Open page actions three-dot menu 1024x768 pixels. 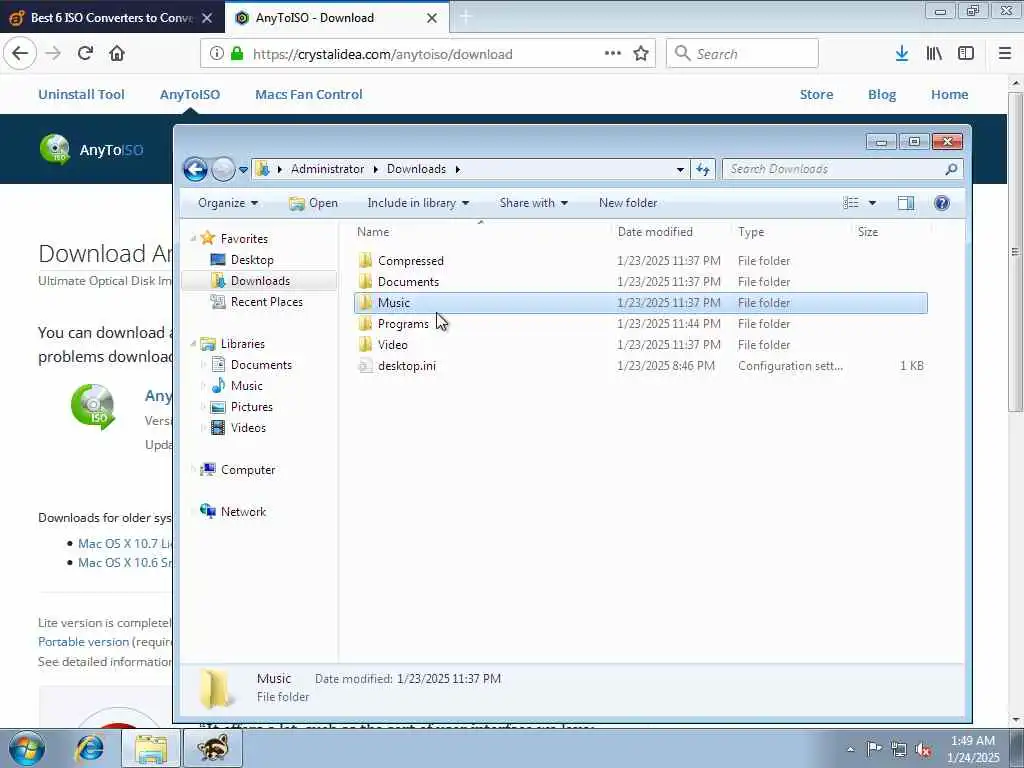(x=613, y=54)
